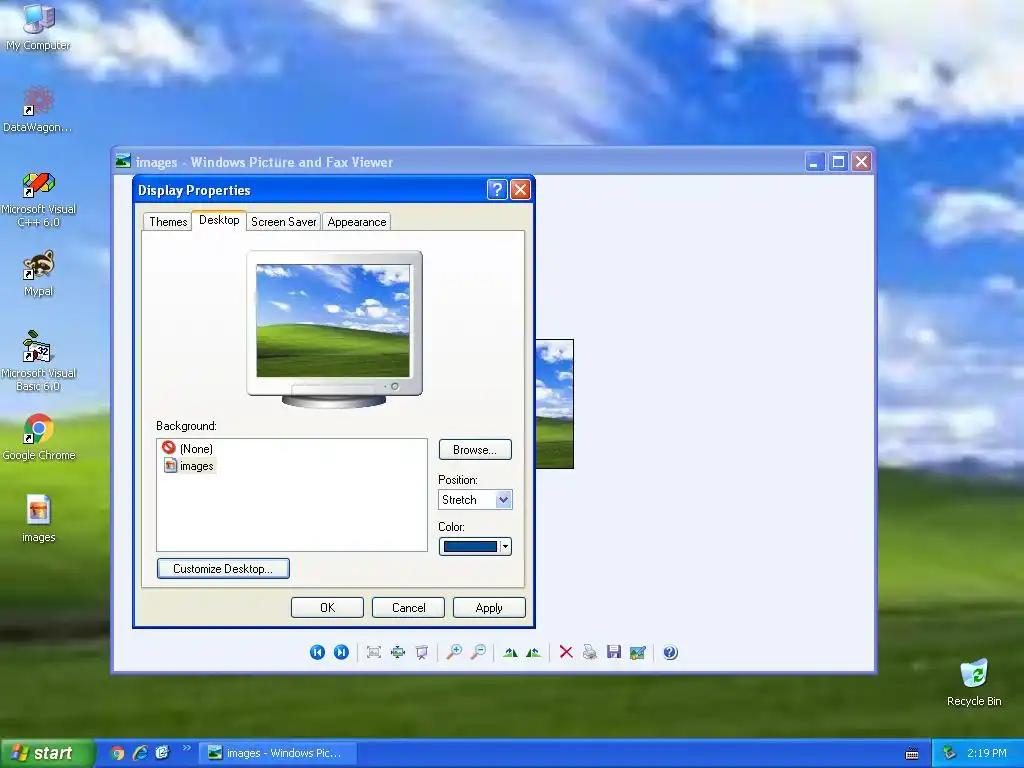Image resolution: width=1024 pixels, height=768 pixels.
Task: Open the Position dropdown showing Stretch
Action: tap(475, 500)
